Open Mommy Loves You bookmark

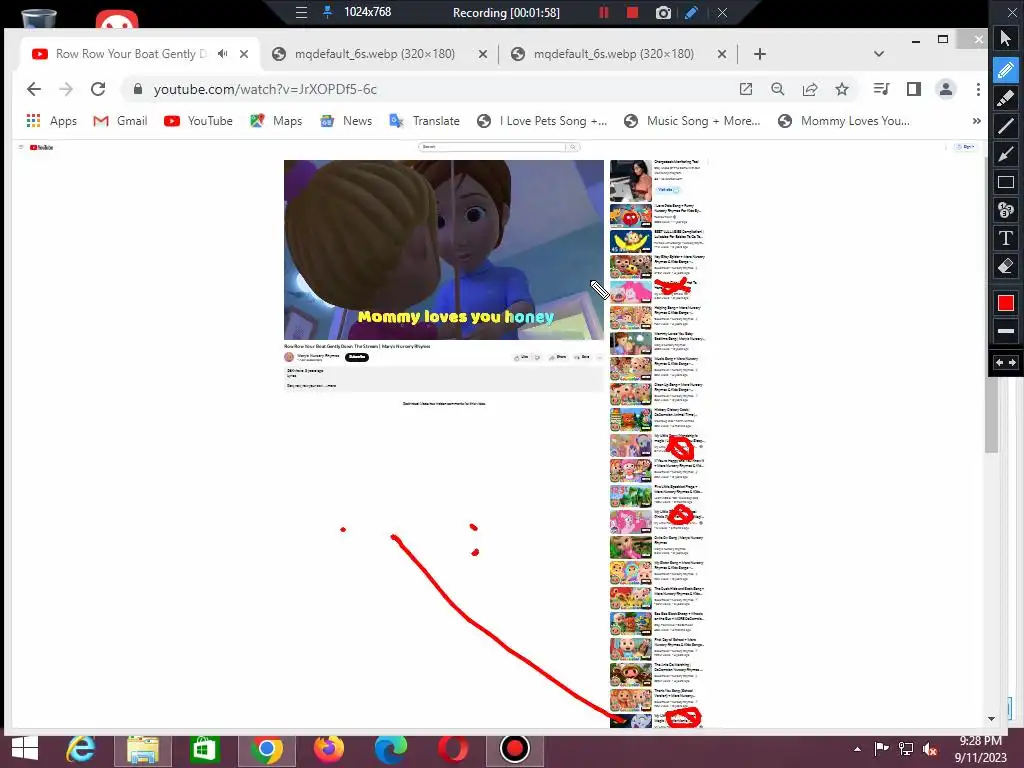pos(842,121)
